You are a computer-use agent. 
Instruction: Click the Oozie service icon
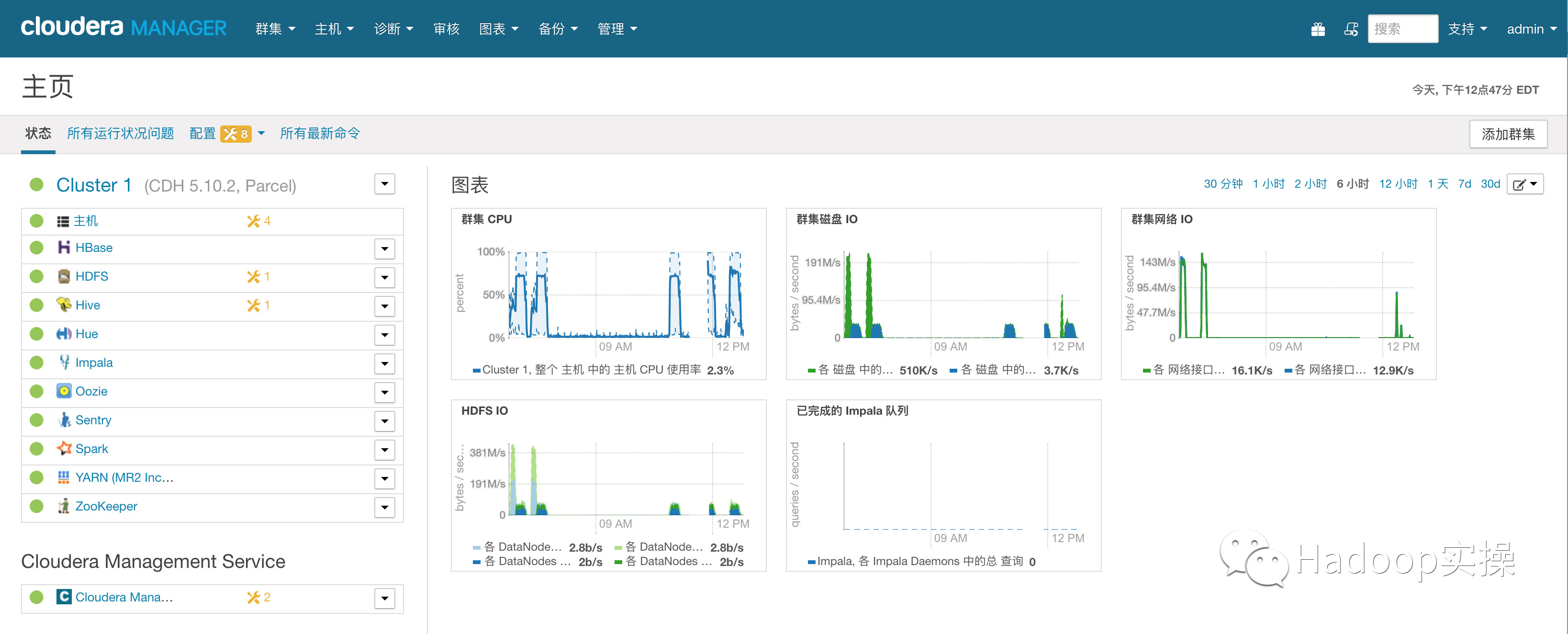(64, 390)
